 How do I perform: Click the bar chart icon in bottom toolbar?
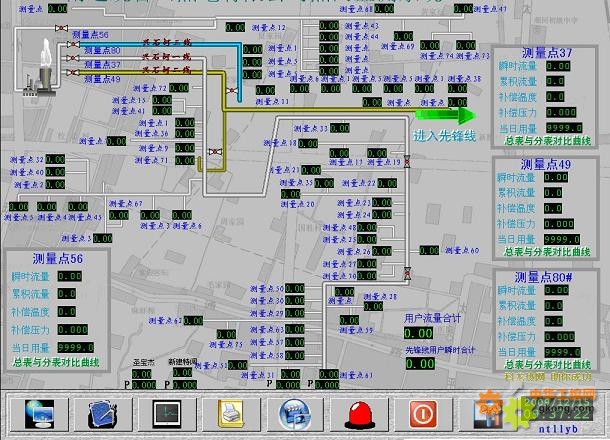(x=489, y=415)
